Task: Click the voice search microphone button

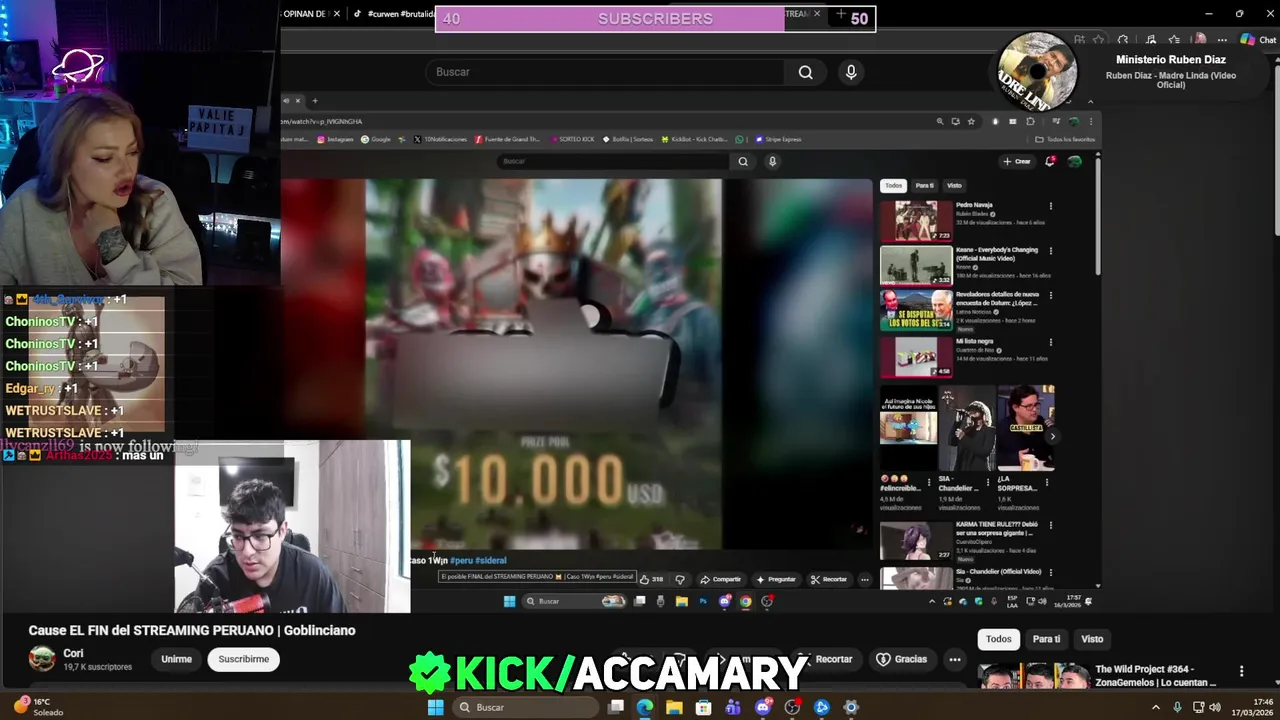Action: click(x=851, y=72)
